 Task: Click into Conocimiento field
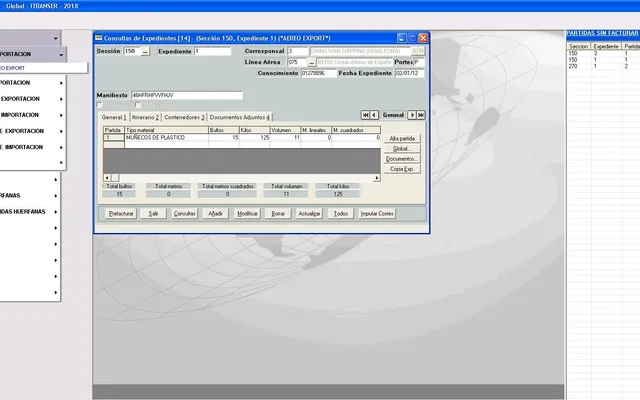click(x=319, y=73)
